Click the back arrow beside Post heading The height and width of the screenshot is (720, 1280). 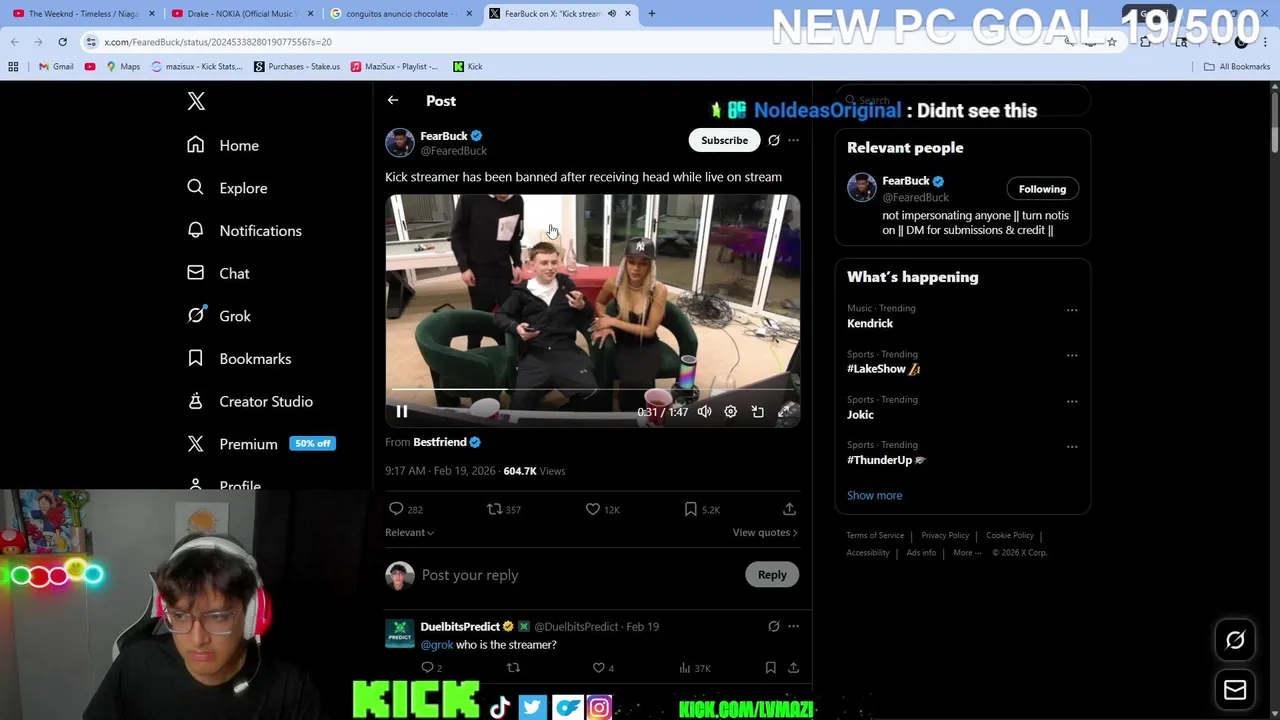[x=393, y=101]
